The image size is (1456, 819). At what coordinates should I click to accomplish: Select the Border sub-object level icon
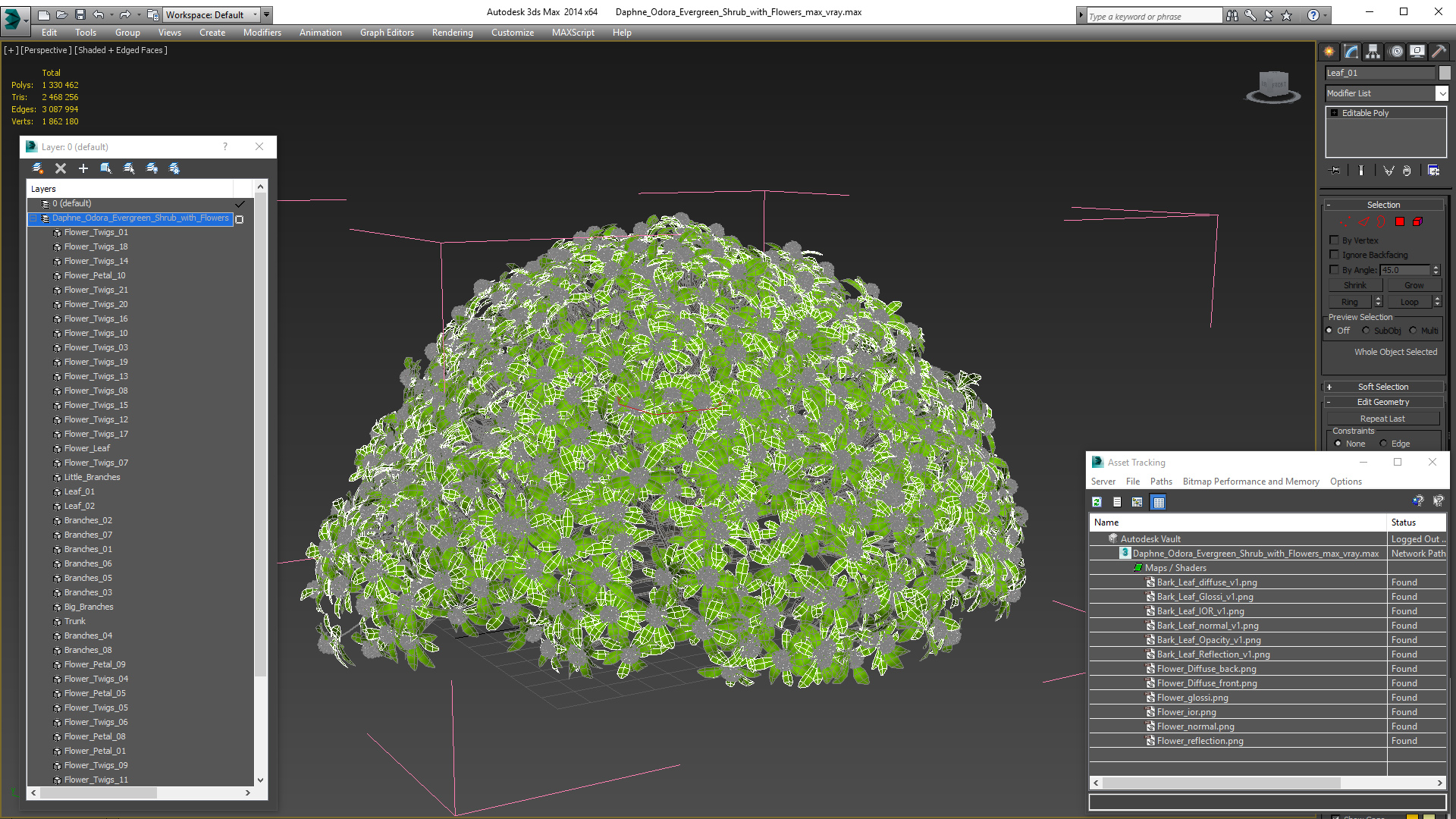tap(1381, 222)
